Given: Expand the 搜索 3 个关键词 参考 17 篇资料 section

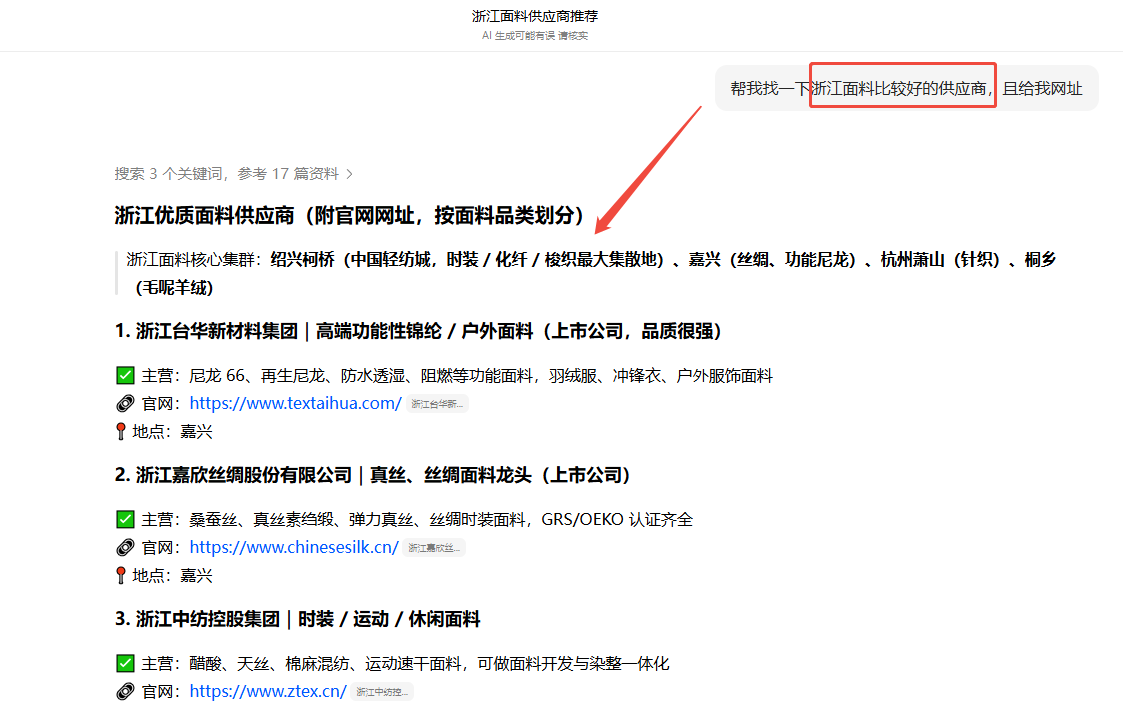Looking at the screenshot, I should pos(233,174).
